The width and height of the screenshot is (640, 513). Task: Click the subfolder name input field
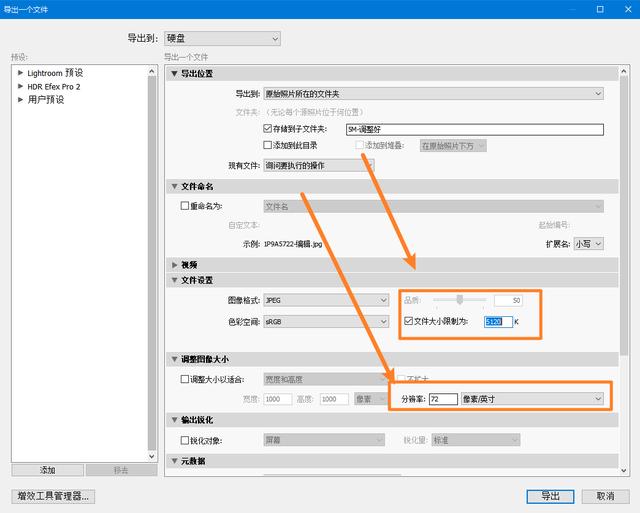point(475,129)
